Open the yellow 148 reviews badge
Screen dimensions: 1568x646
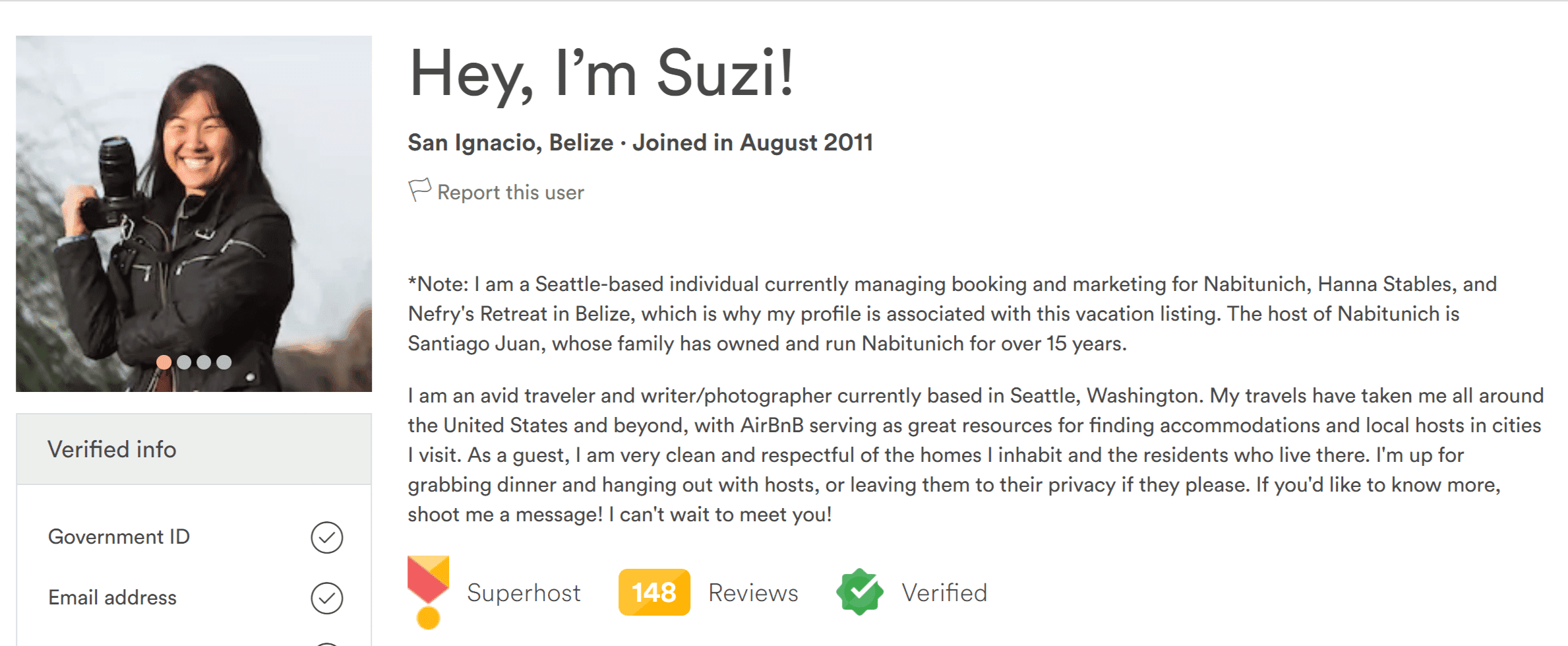[x=653, y=591]
